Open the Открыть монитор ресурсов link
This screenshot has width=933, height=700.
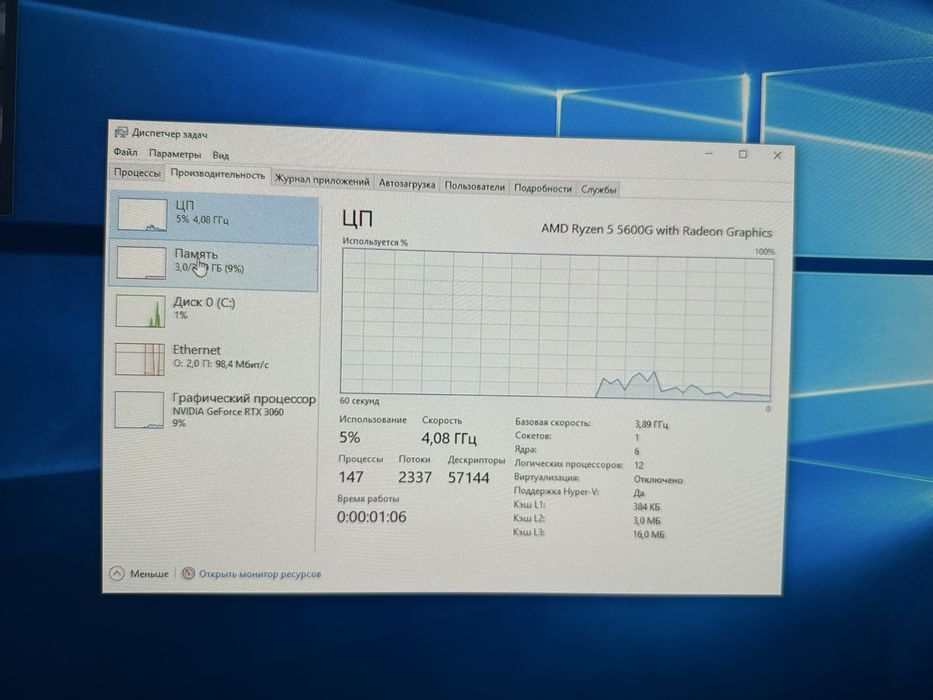pyautogui.click(x=260, y=574)
